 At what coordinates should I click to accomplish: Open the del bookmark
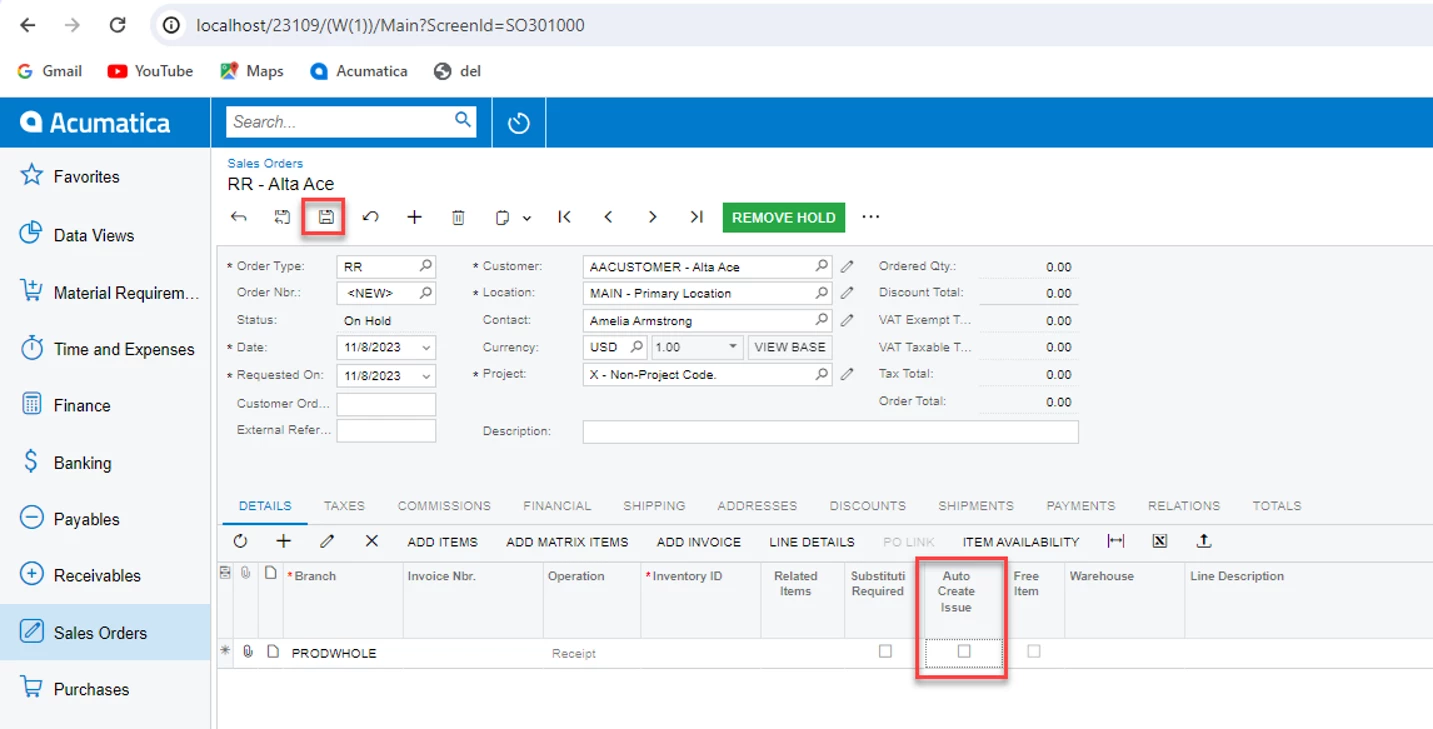[x=458, y=71]
